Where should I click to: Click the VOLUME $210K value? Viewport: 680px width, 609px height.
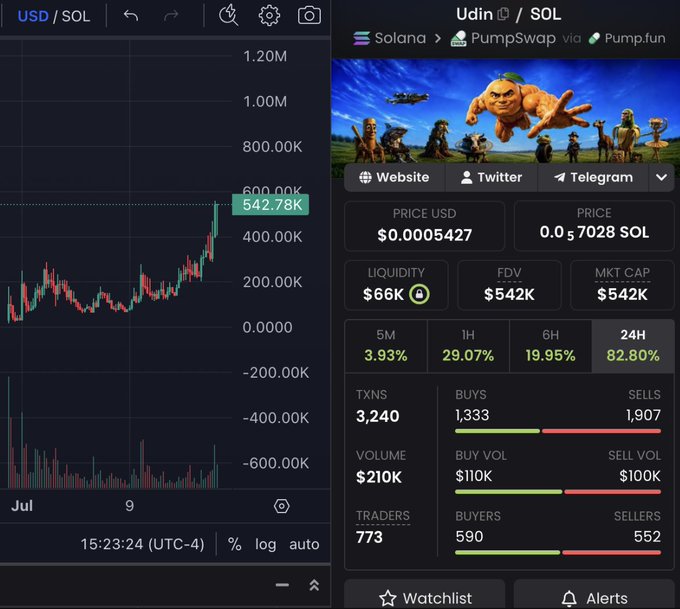(379, 477)
